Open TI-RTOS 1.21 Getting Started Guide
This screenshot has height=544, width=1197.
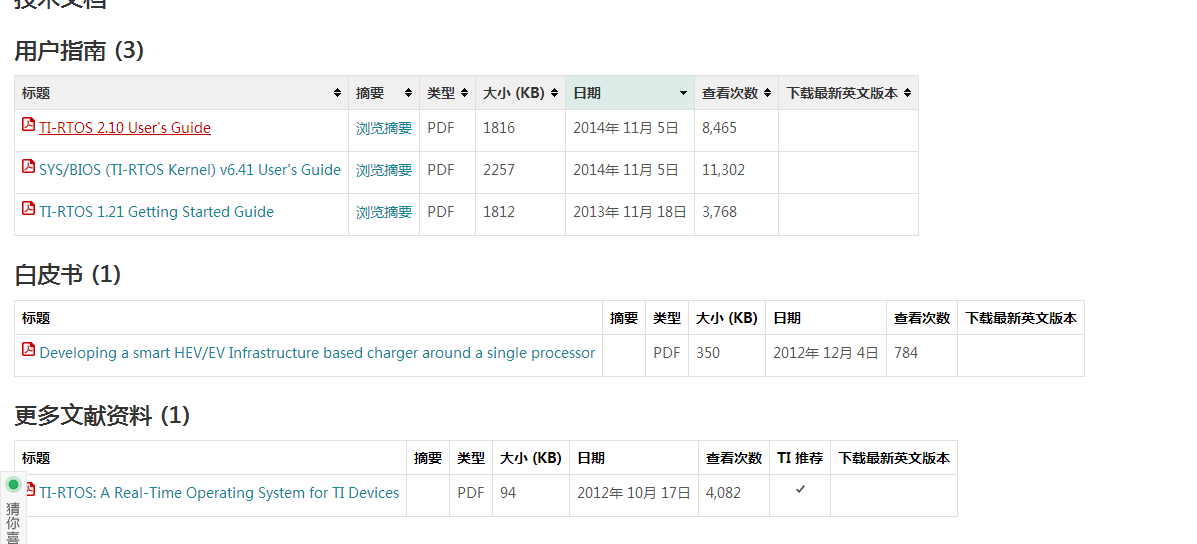pyautogui.click(x=156, y=212)
